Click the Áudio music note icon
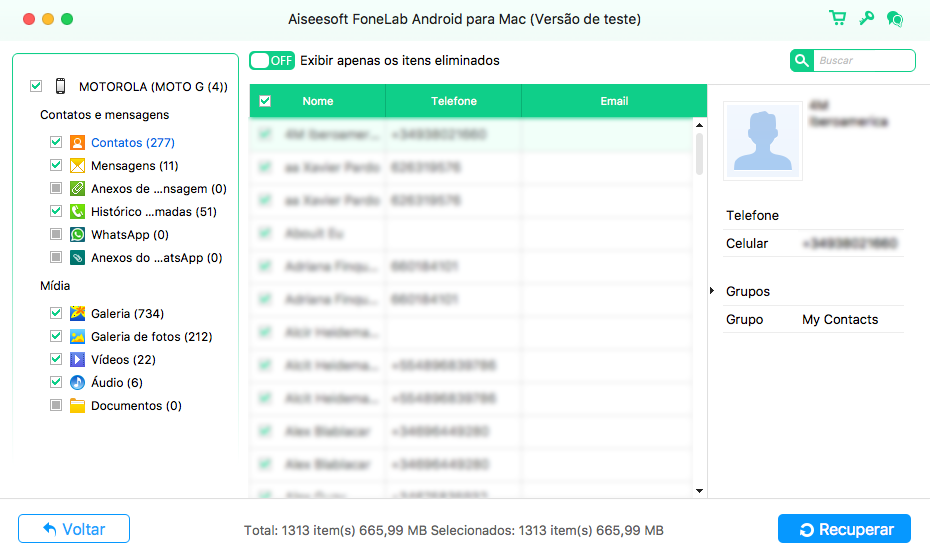 coord(77,383)
